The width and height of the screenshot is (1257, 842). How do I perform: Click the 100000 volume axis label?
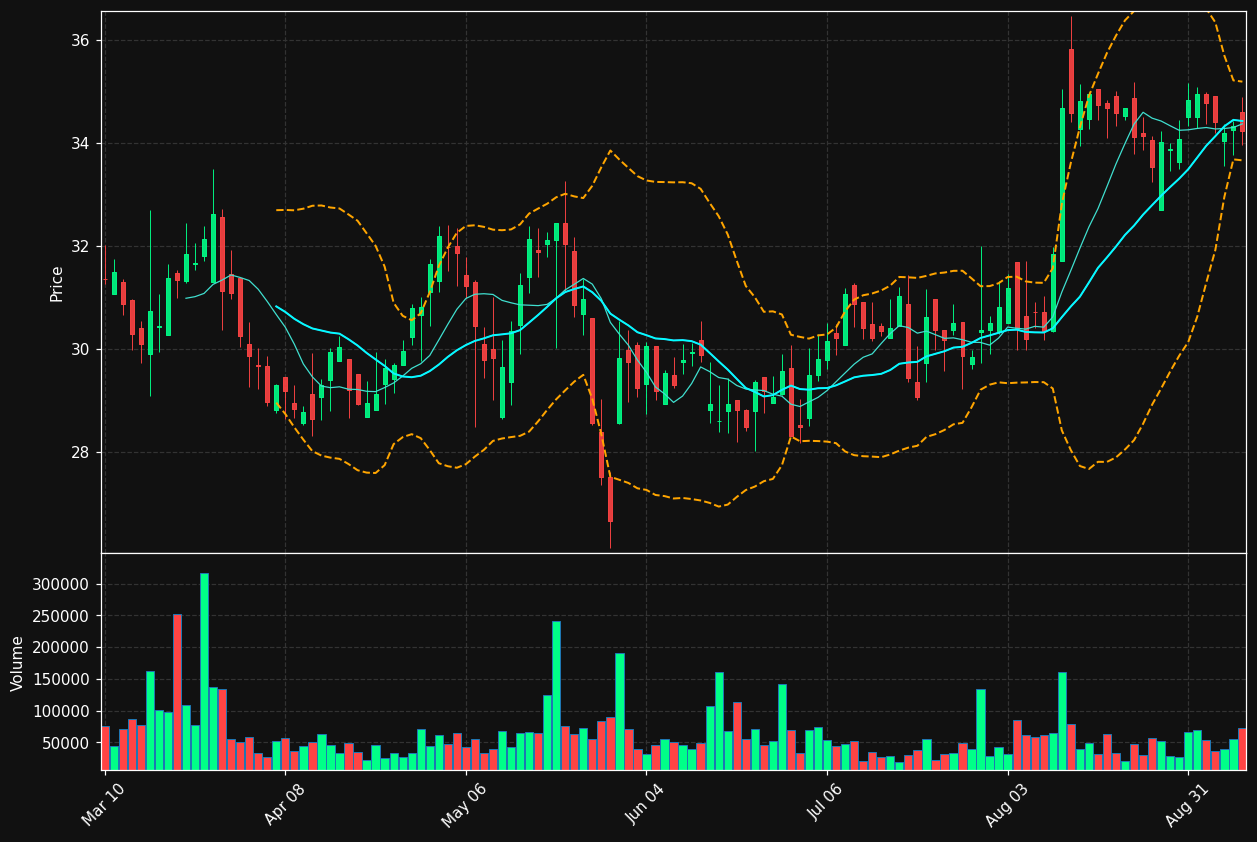62,712
